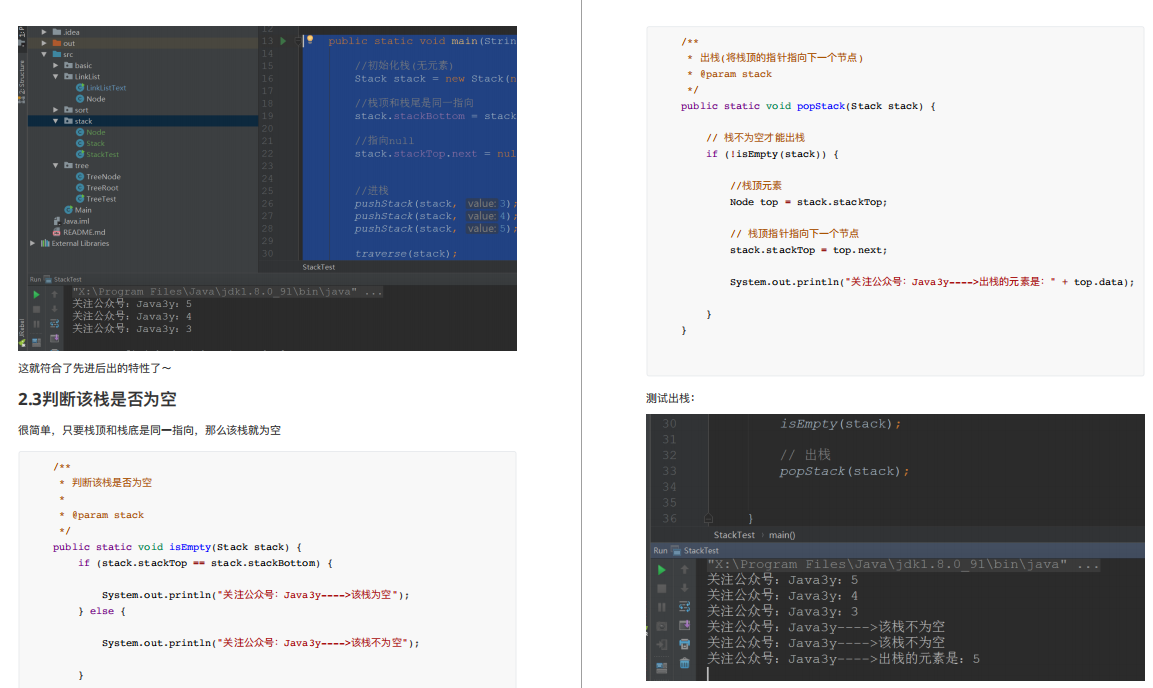The height and width of the screenshot is (688, 1153).
Task: Select the orange out folder
Action: click(x=68, y=43)
